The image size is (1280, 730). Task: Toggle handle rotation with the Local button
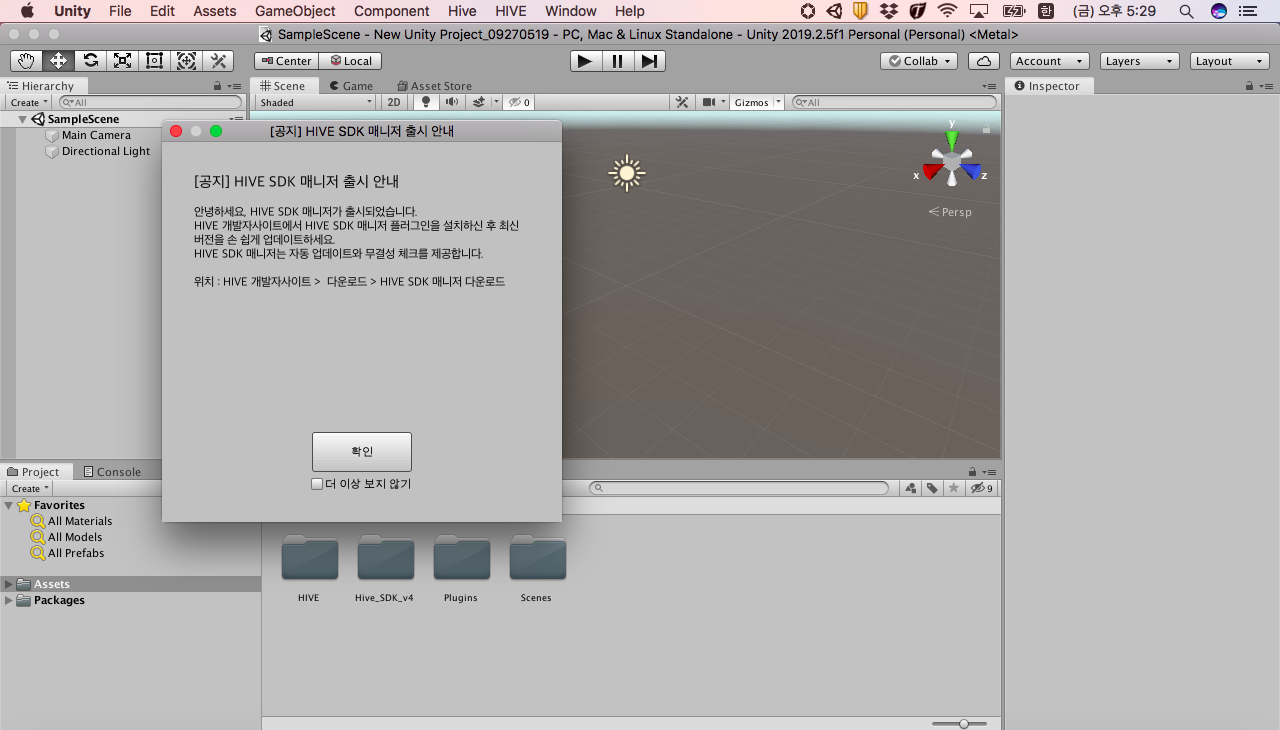coord(351,61)
